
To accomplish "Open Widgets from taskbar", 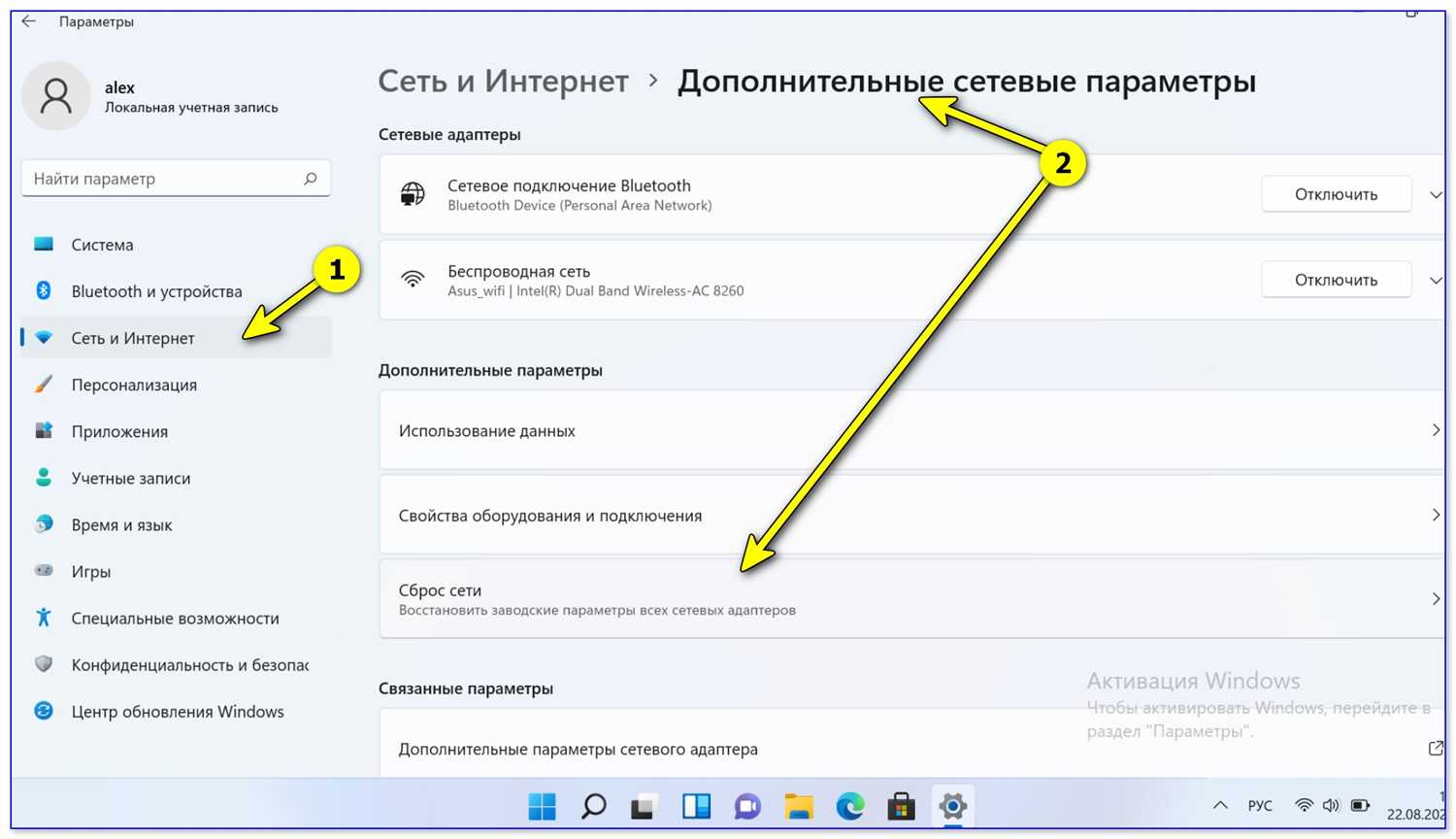I will pyautogui.click(x=696, y=806).
